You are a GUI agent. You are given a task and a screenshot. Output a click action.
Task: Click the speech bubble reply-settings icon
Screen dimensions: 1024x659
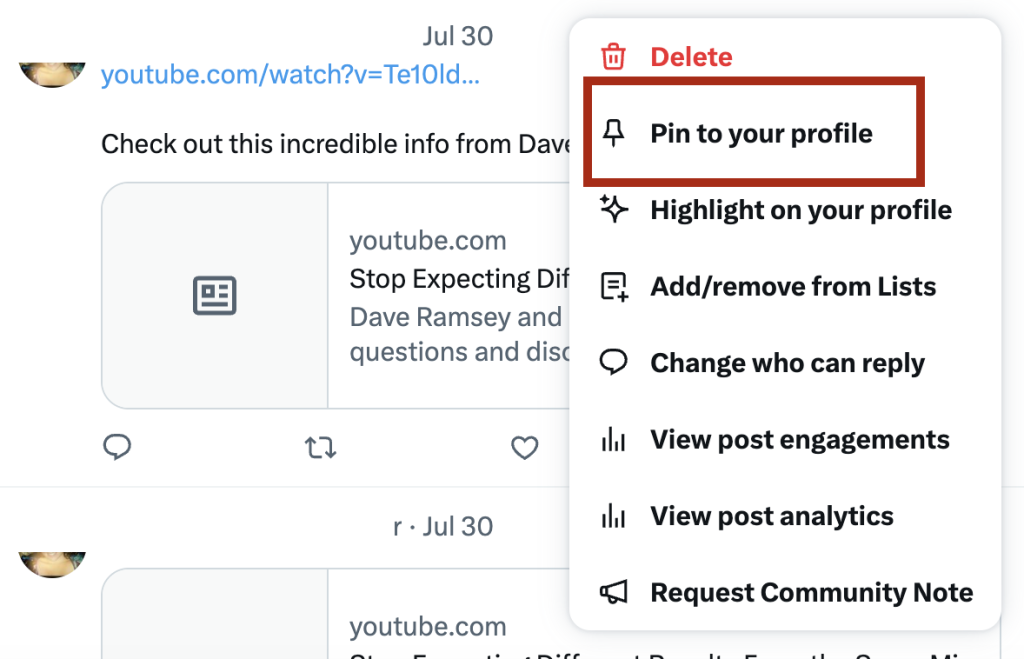[613, 363]
